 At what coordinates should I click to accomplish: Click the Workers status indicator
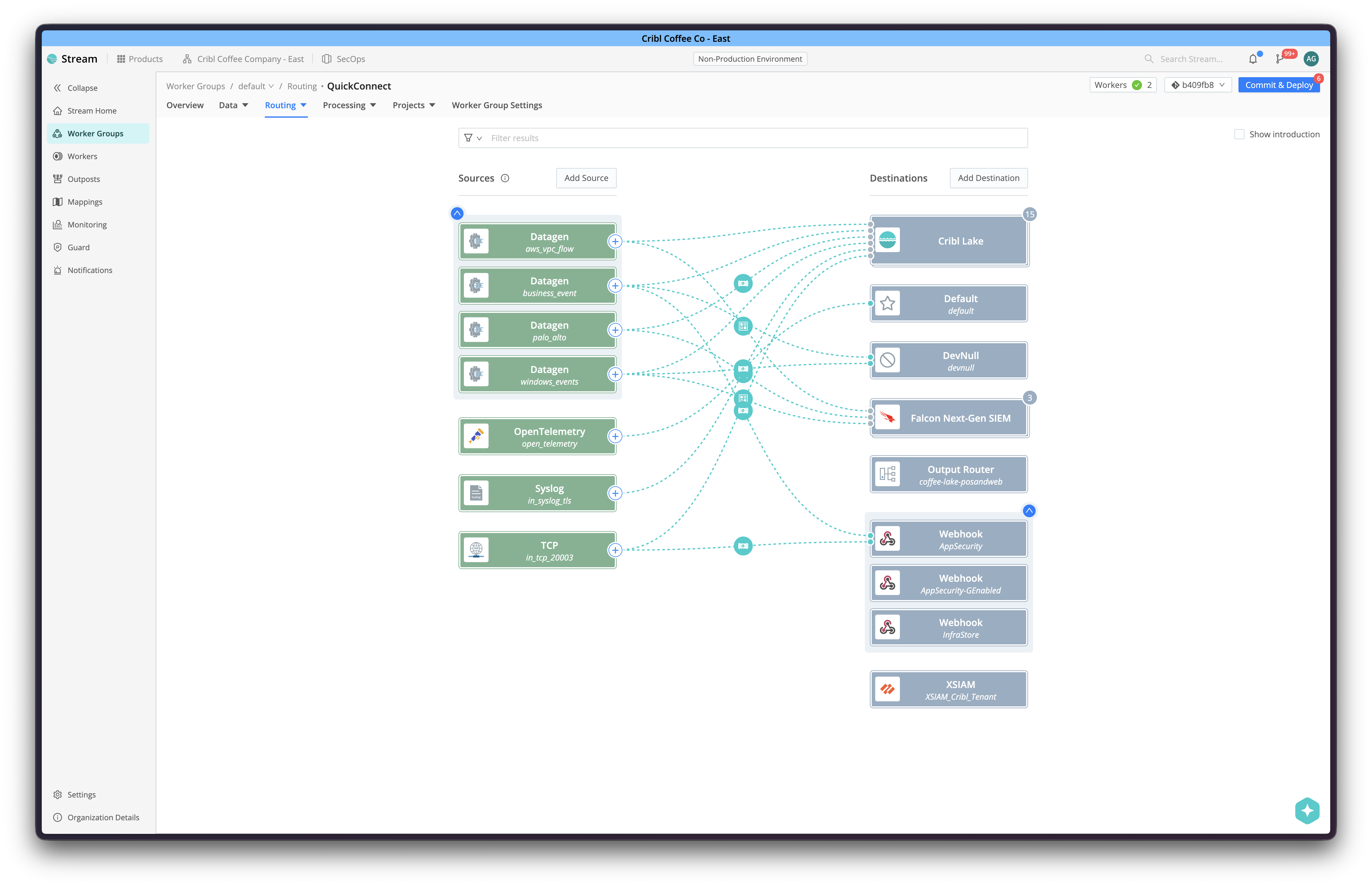click(1123, 85)
